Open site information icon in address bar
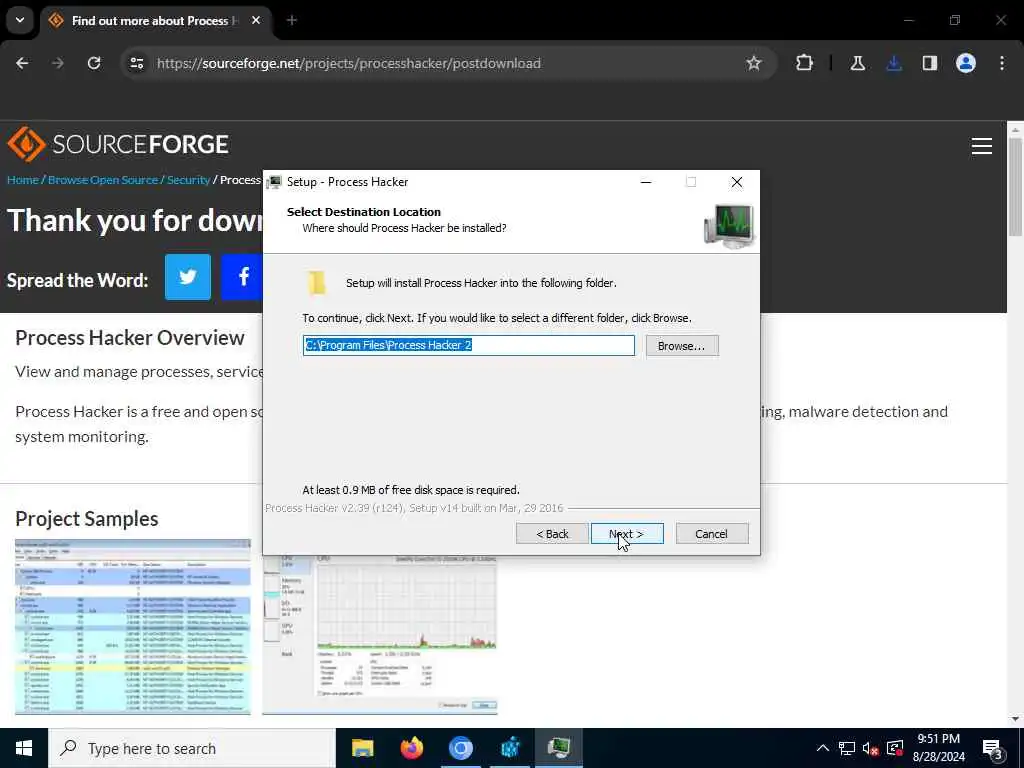1024x768 pixels. click(x=136, y=63)
